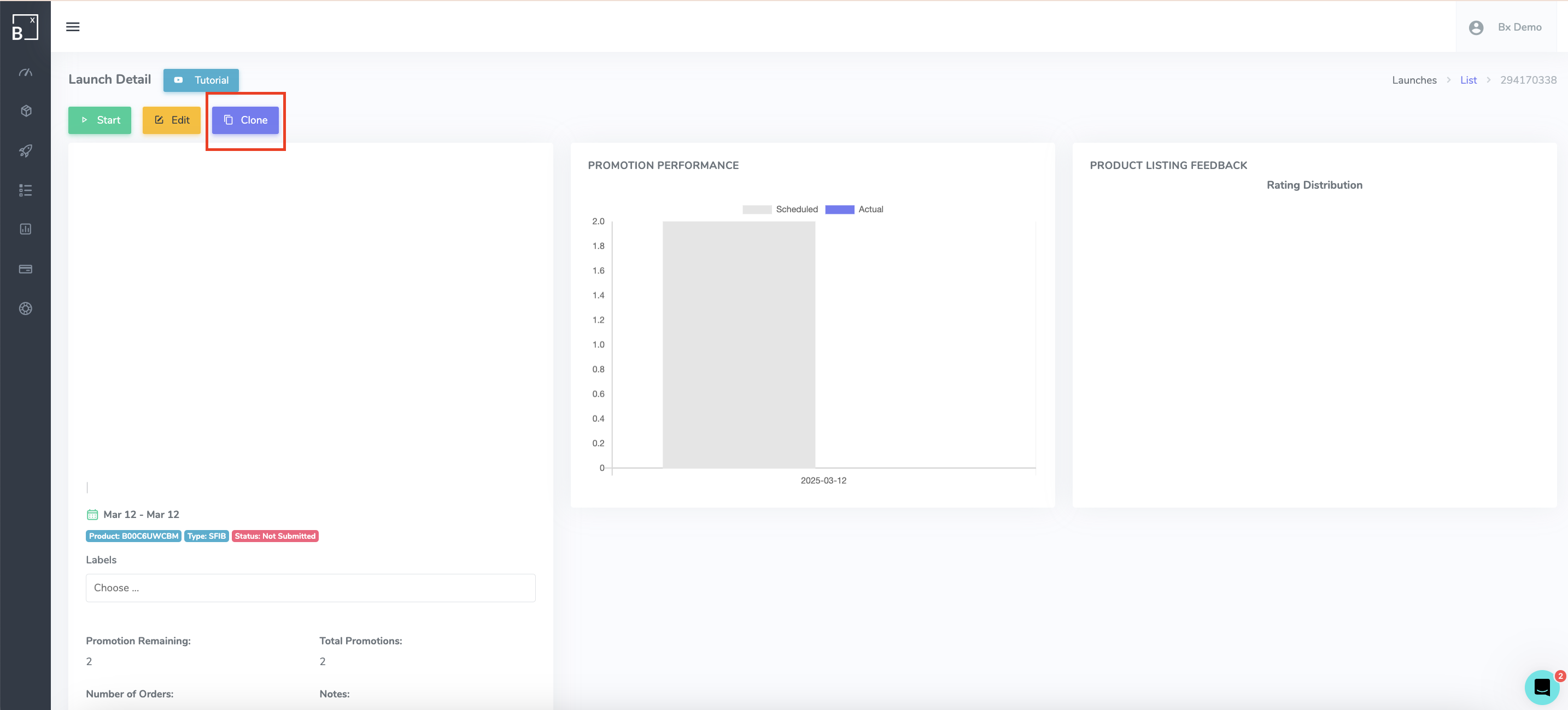This screenshot has height=710, width=1568.
Task: Click the Launches breadcrumb item
Action: point(1413,80)
